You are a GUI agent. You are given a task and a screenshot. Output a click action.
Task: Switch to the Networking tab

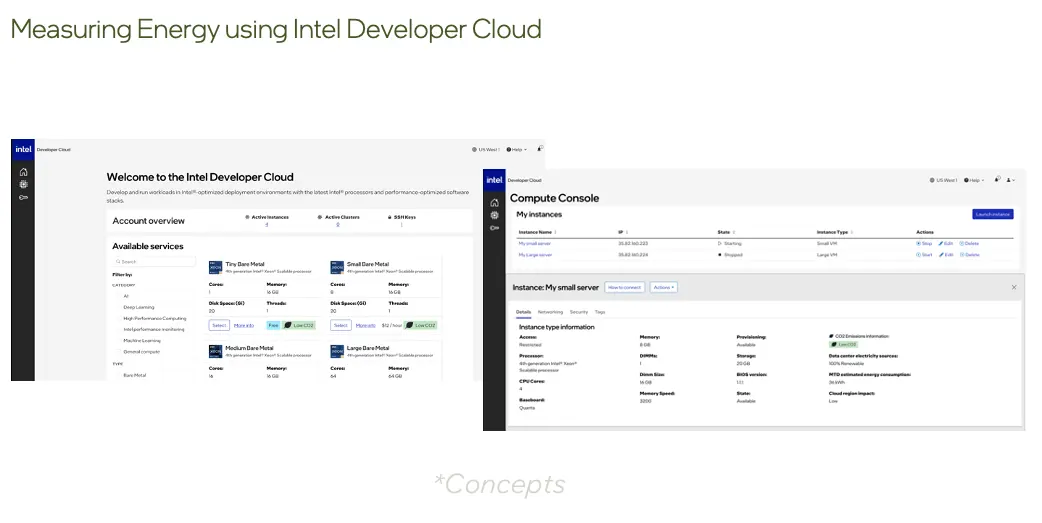click(550, 312)
